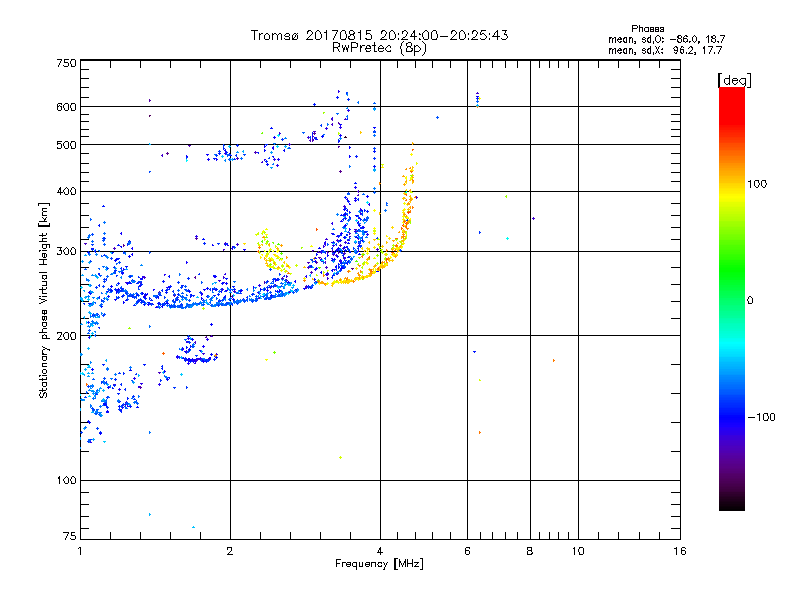Click the x-axis '4' tick label
Screen dimensions: 800x600
pos(380,551)
